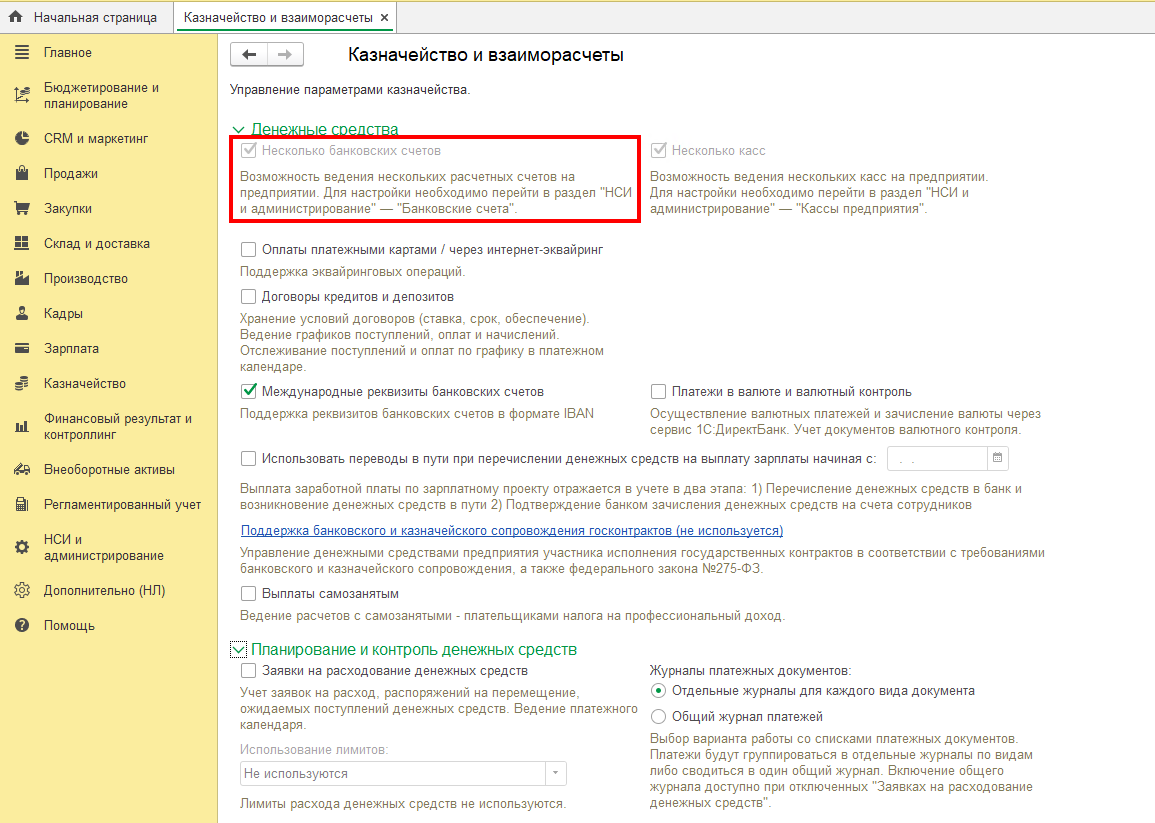The width and height of the screenshot is (1155, 823).
Task: Go back with the left arrow button
Action: (x=249, y=55)
